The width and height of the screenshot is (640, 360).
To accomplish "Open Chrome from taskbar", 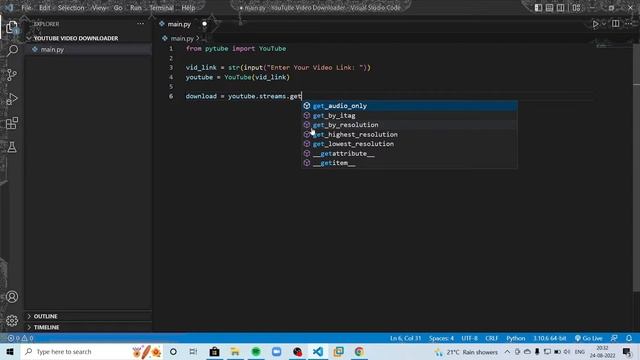I will click(359, 352).
